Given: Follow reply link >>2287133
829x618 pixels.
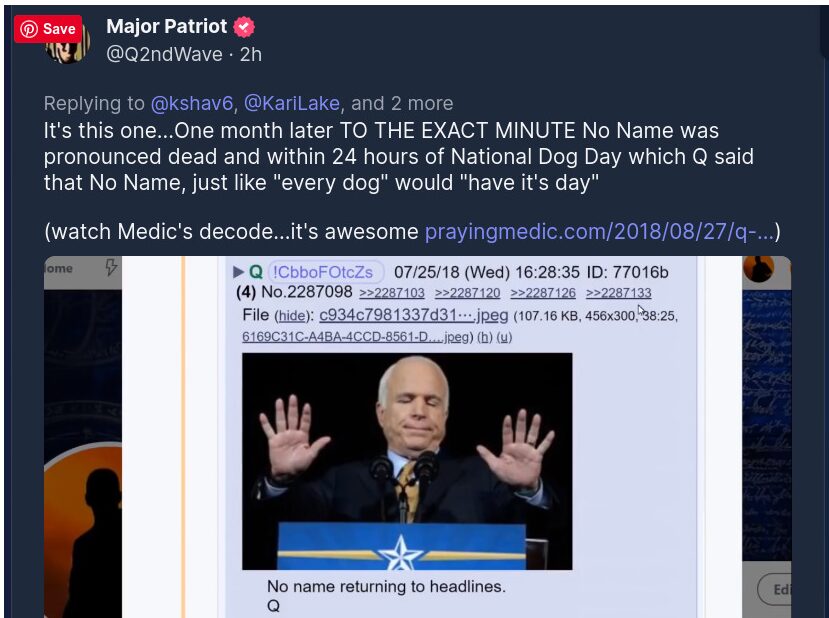Looking at the screenshot, I should pyautogui.click(x=619, y=293).
